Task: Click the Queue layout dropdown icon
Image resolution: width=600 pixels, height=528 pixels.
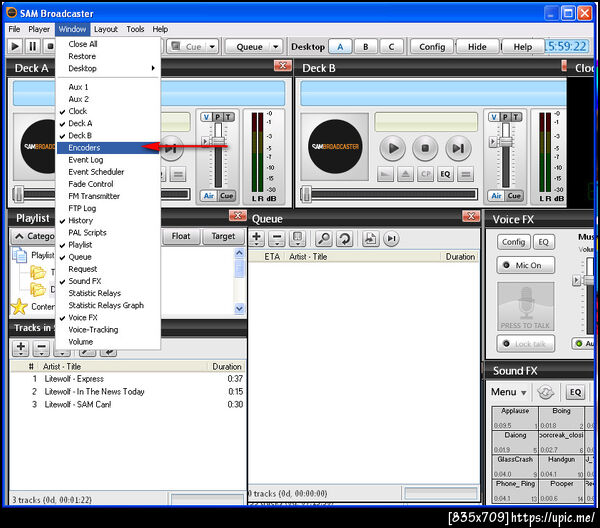Action: click(298, 238)
